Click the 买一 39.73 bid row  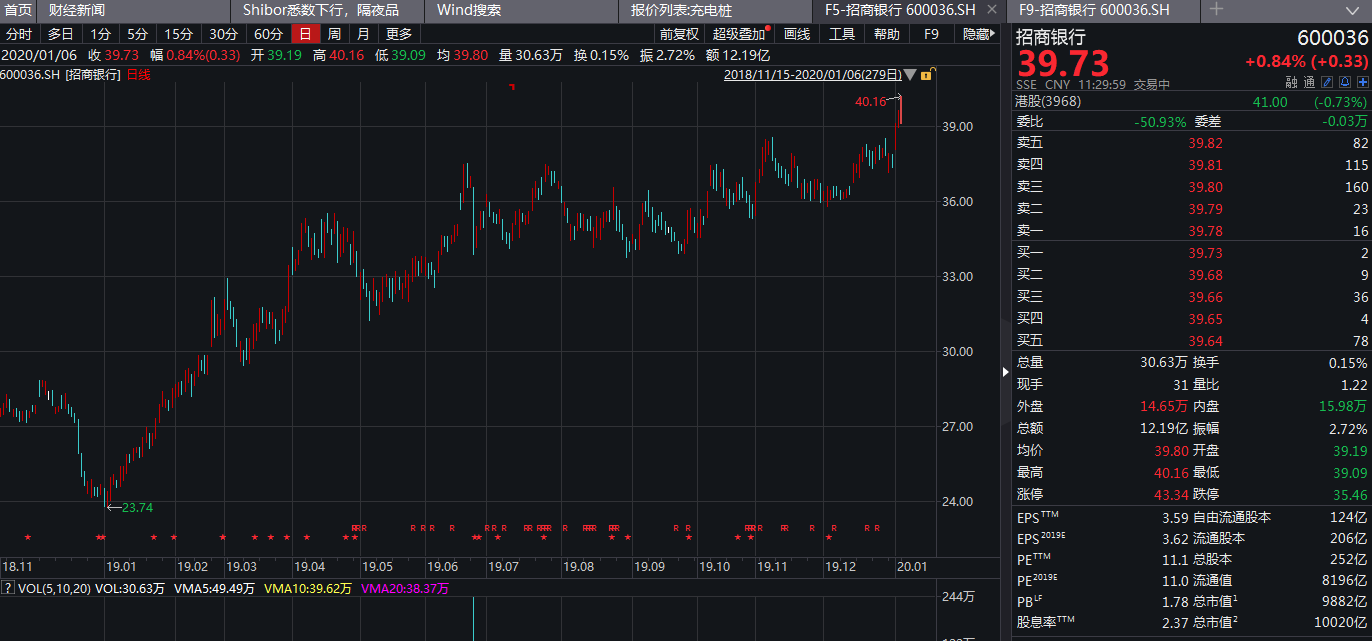point(1190,253)
